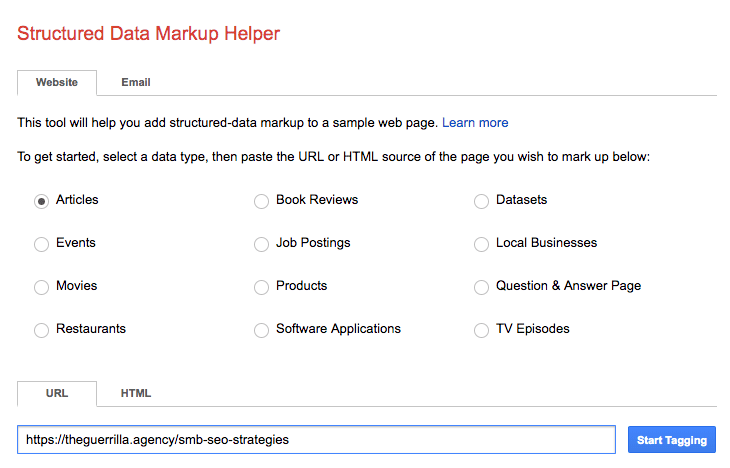Select Software Applications data type
This screenshot has width=730, height=468.
pyautogui.click(x=261, y=330)
